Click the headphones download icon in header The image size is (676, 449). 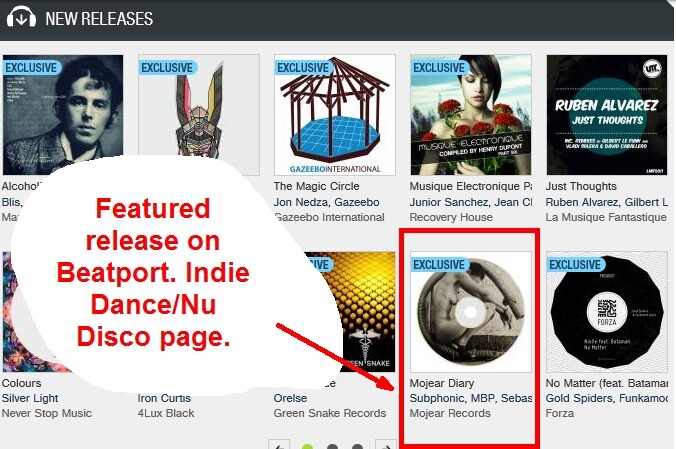[x=21, y=17]
